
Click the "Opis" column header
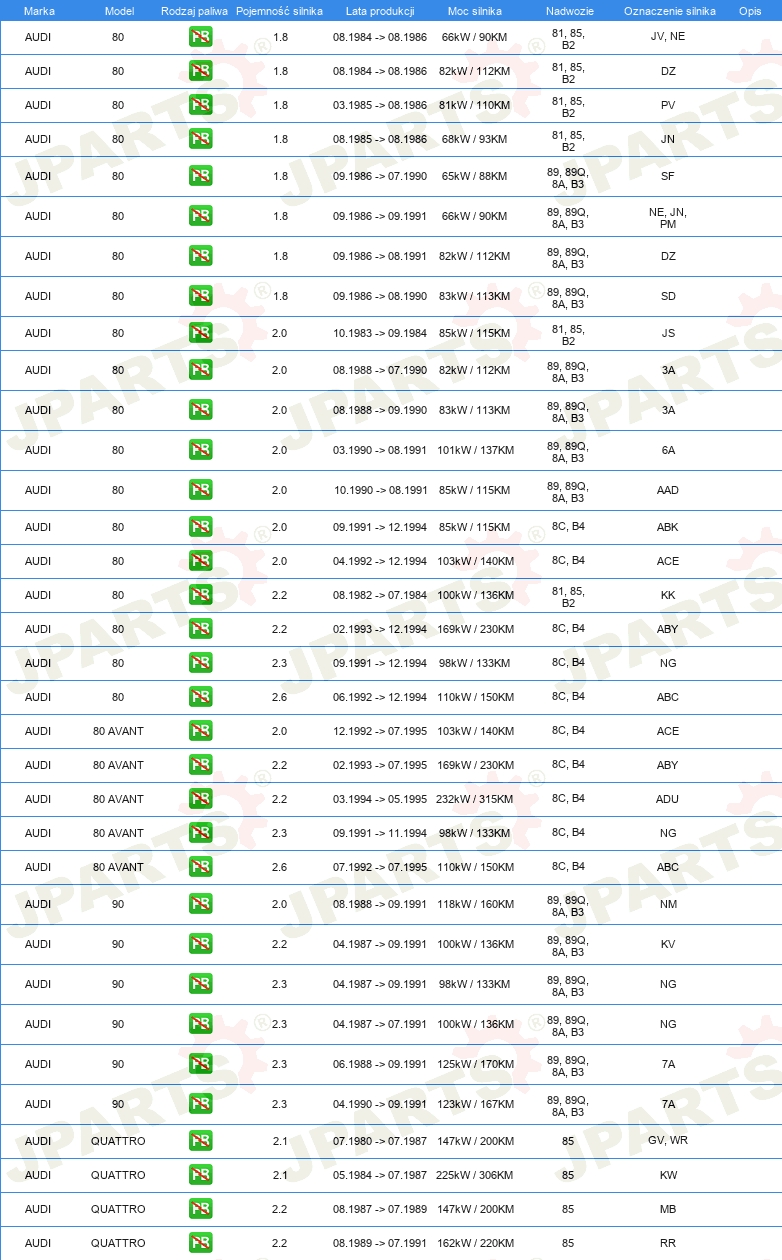coord(750,10)
